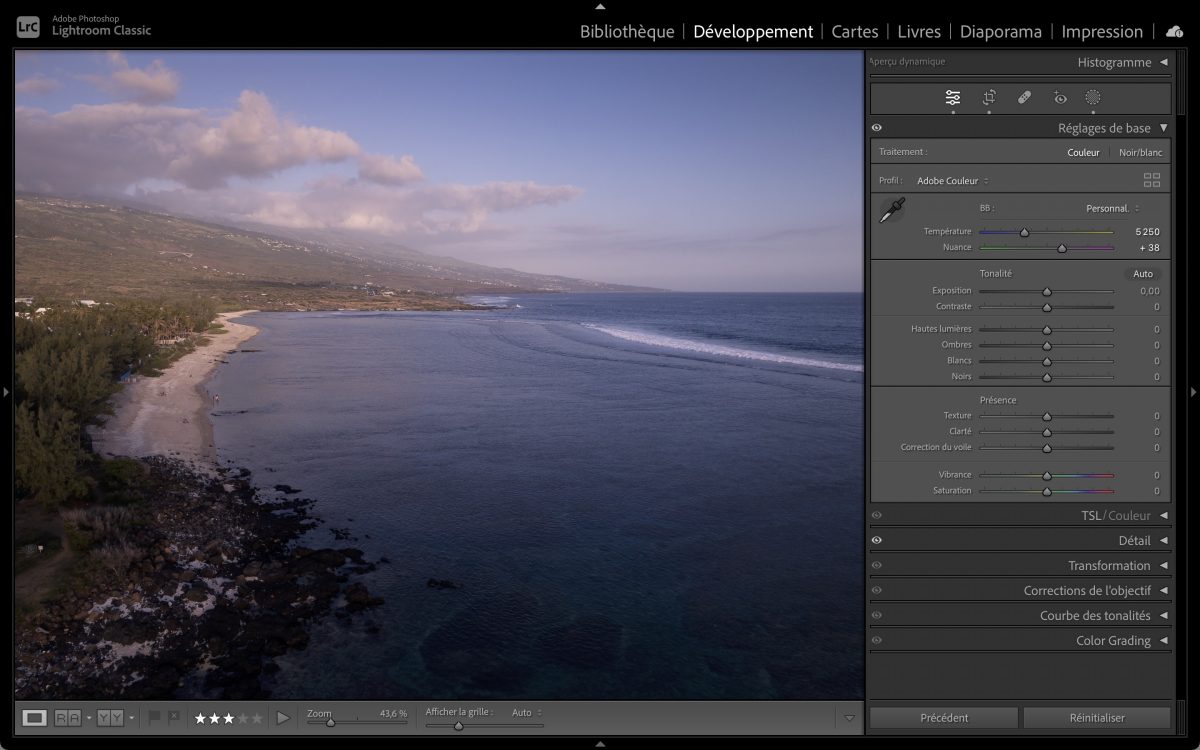Image resolution: width=1200 pixels, height=750 pixels.
Task: Switch to the Bibliothèque module
Action: tap(627, 31)
